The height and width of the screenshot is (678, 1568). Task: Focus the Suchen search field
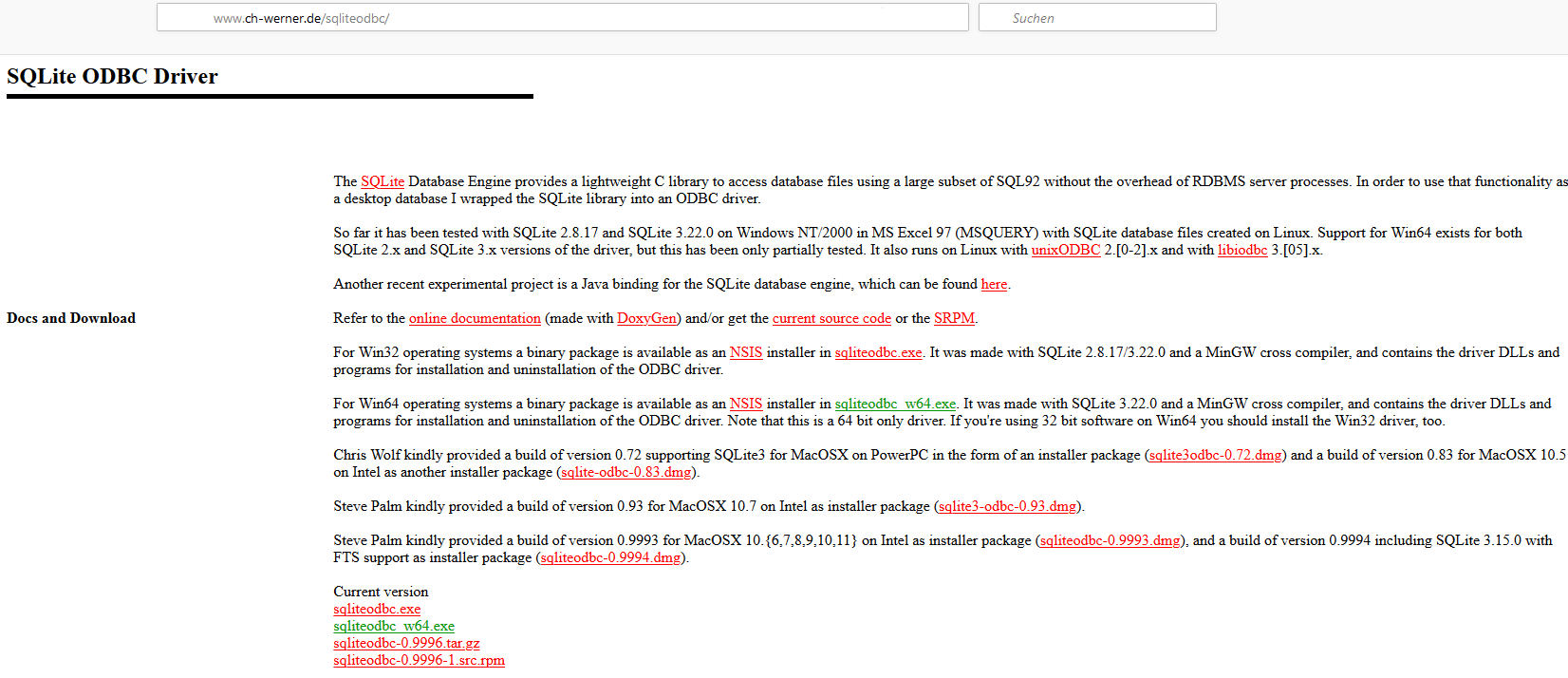[x=1097, y=18]
